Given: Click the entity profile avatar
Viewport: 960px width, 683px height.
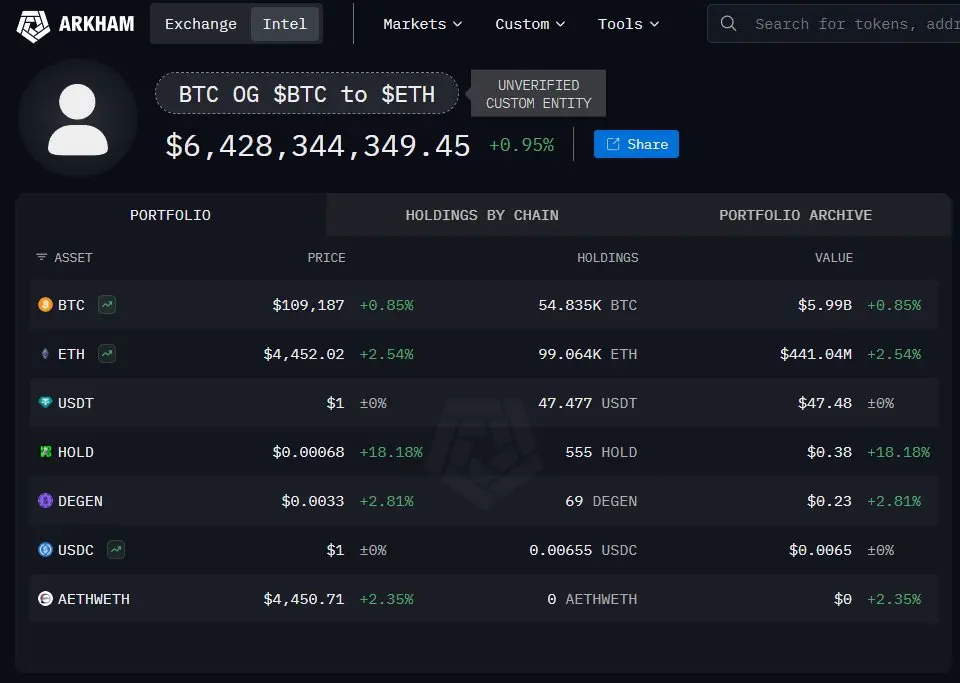Looking at the screenshot, I should 78,118.
